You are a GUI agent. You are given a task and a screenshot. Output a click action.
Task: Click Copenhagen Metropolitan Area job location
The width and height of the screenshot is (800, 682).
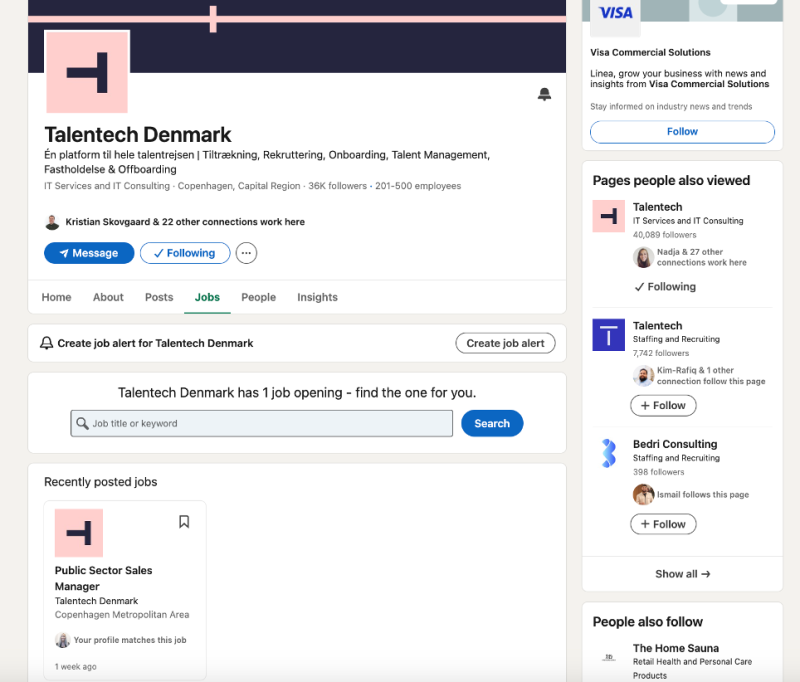(122, 615)
